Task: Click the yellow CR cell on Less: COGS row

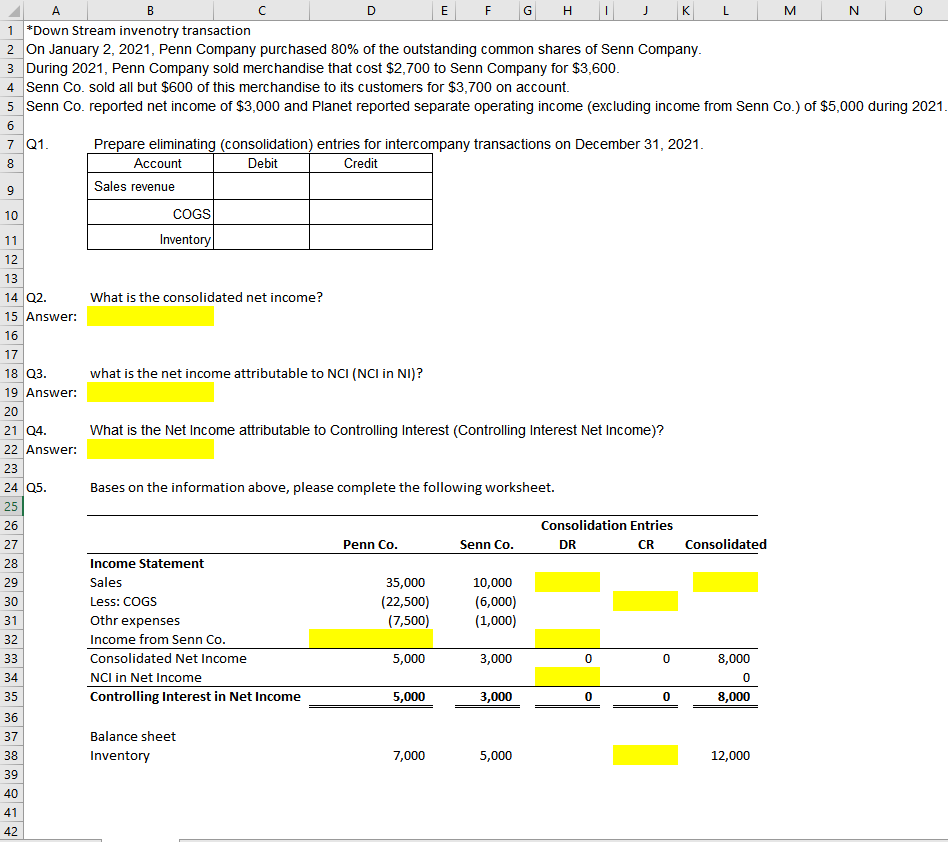Action: 645,601
